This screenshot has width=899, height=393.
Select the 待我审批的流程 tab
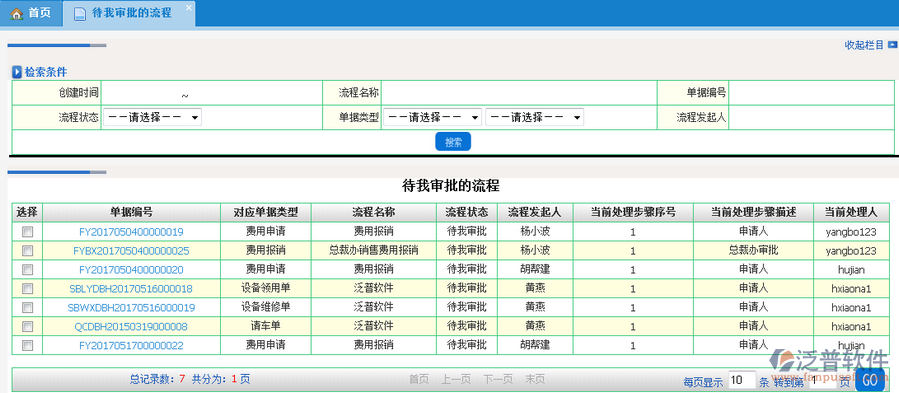point(129,13)
